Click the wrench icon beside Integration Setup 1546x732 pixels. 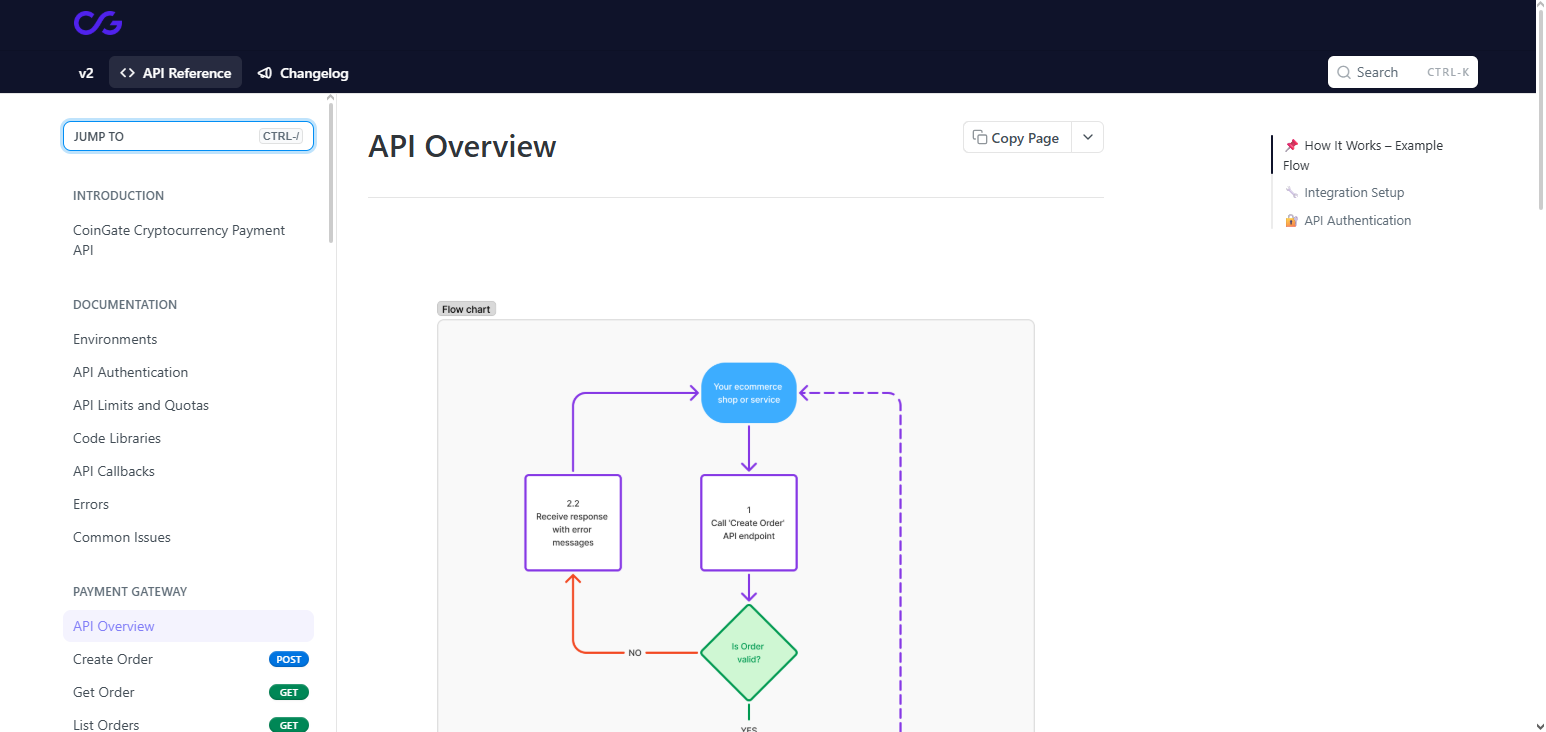1291,192
